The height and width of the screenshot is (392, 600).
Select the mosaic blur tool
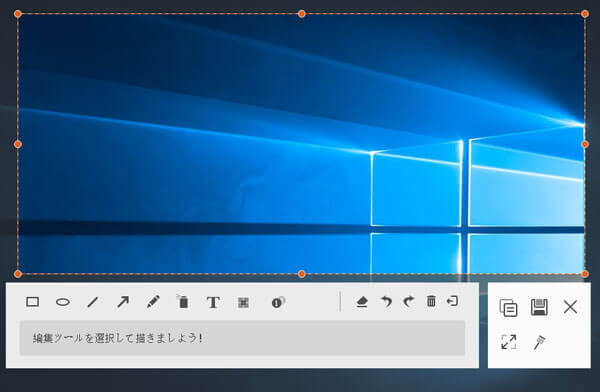pyautogui.click(x=243, y=302)
